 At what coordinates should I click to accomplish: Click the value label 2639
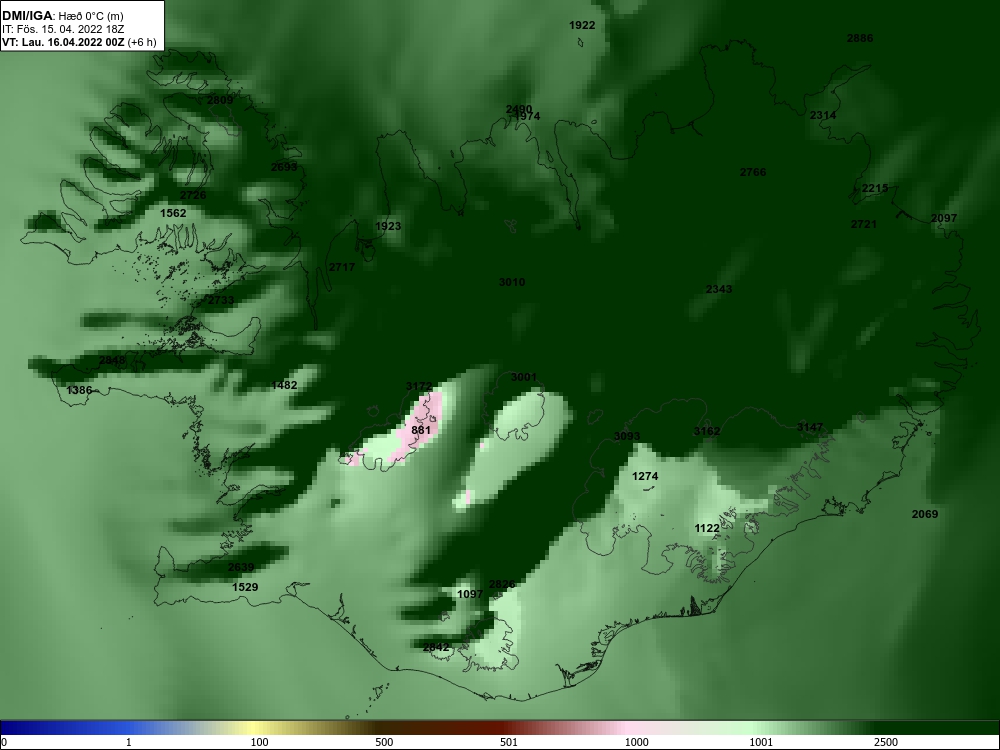click(x=241, y=568)
